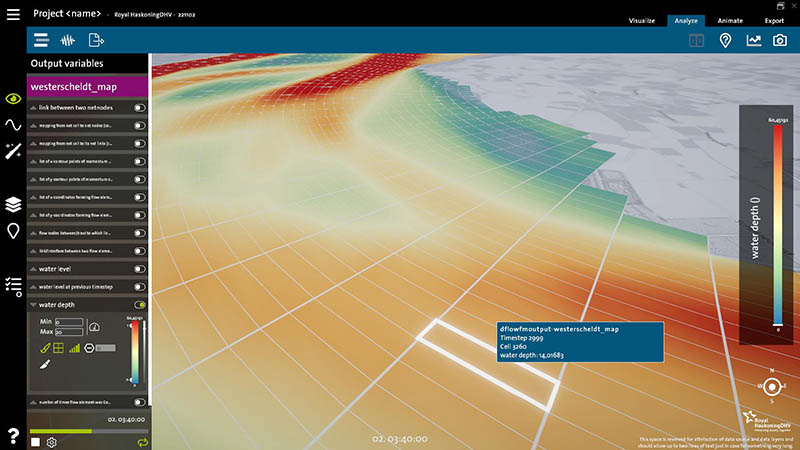Click the 02. 03:40:00 timestamp in viewport
Viewport: 800px width, 450px height.
(x=399, y=439)
